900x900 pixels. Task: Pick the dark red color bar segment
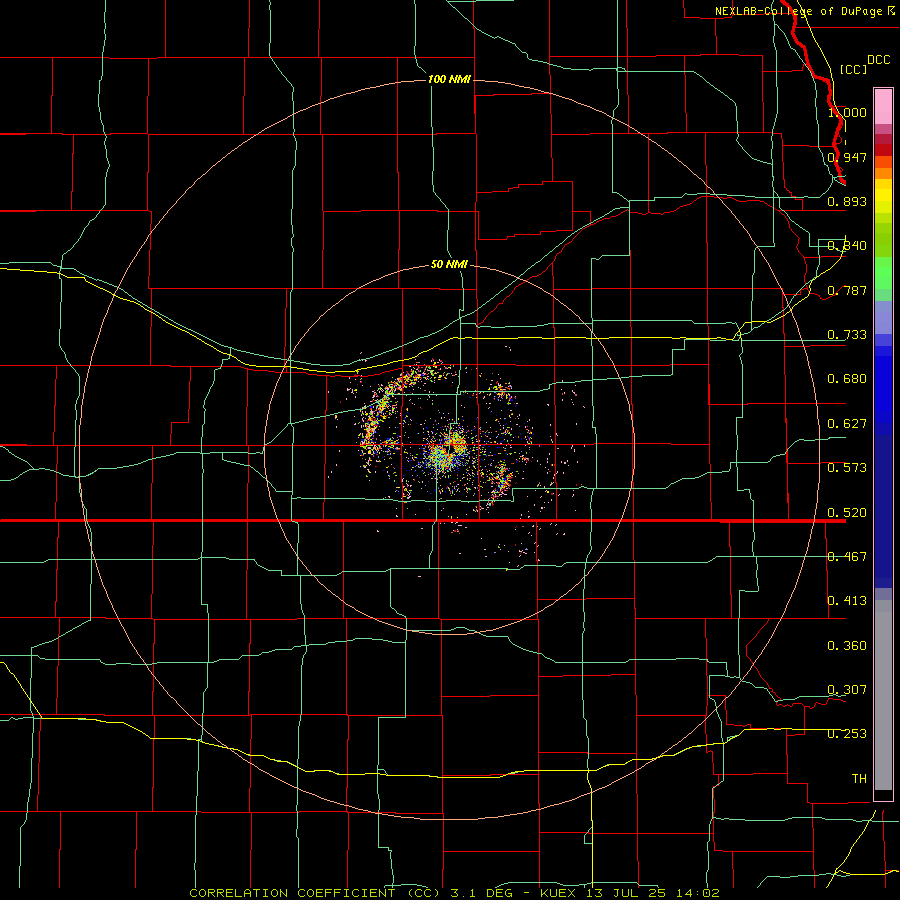pyautogui.click(x=883, y=149)
